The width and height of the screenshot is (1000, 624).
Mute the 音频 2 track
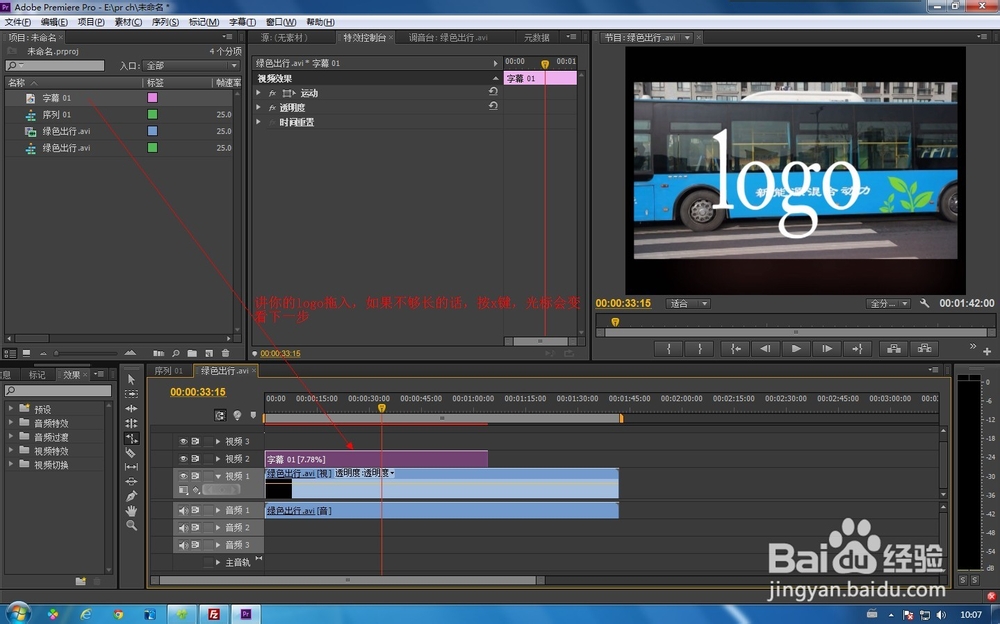pos(183,528)
